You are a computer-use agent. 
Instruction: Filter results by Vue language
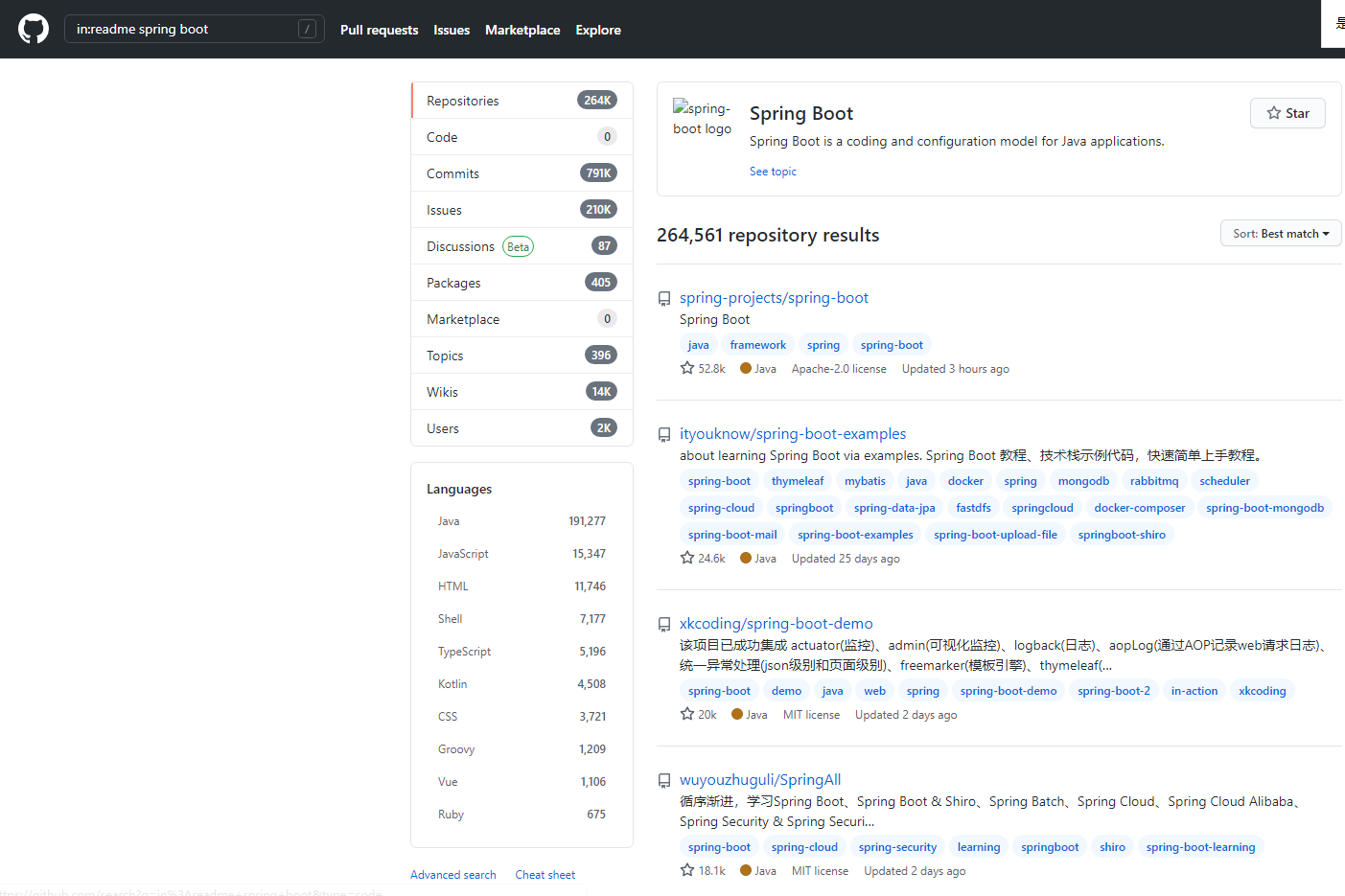[x=522, y=782]
